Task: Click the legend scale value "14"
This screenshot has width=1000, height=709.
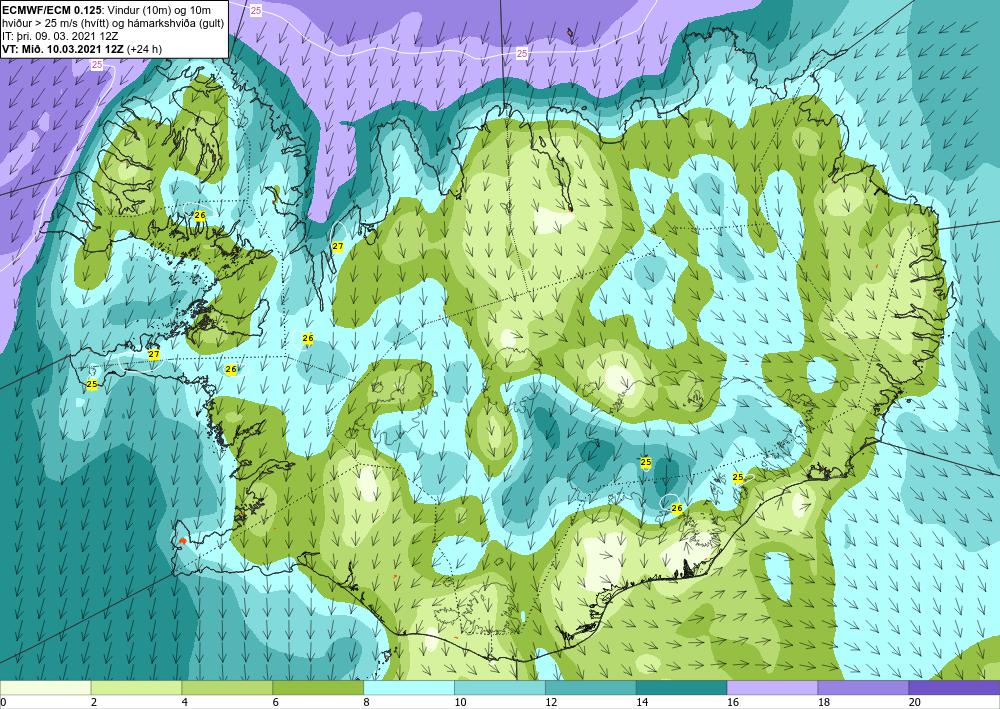Action: pos(642,703)
